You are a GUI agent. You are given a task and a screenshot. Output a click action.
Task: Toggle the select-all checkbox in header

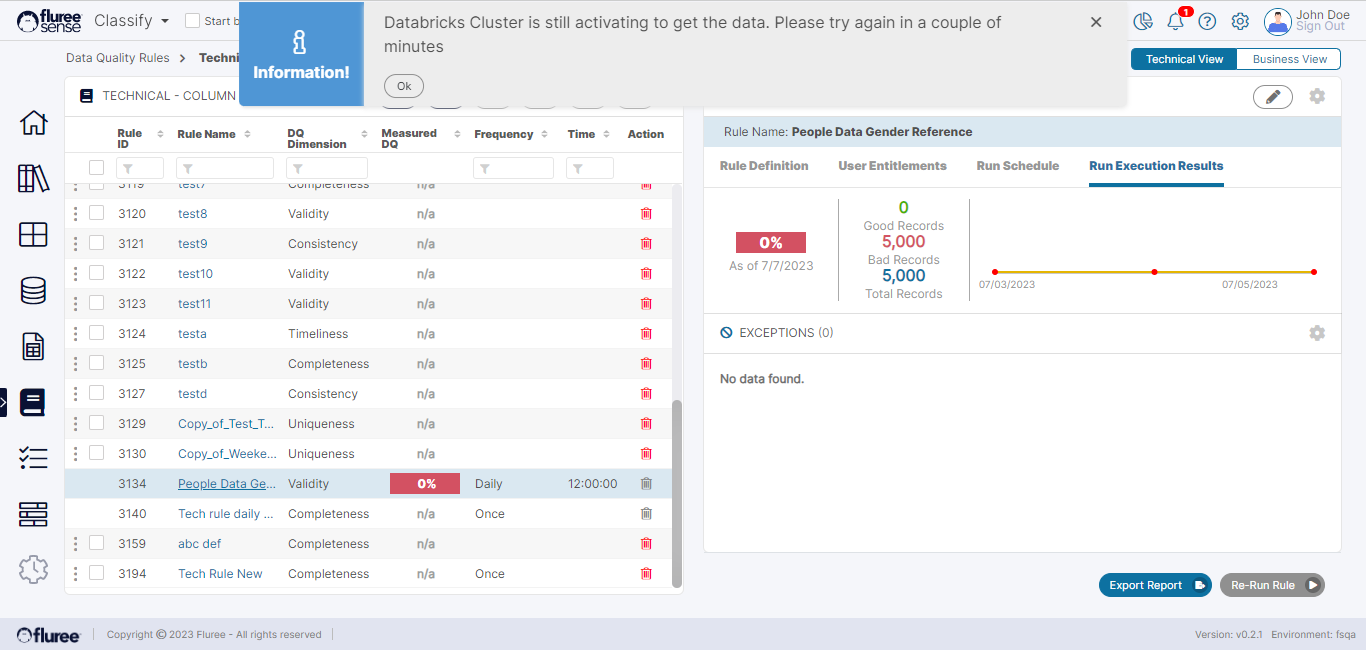pos(97,168)
